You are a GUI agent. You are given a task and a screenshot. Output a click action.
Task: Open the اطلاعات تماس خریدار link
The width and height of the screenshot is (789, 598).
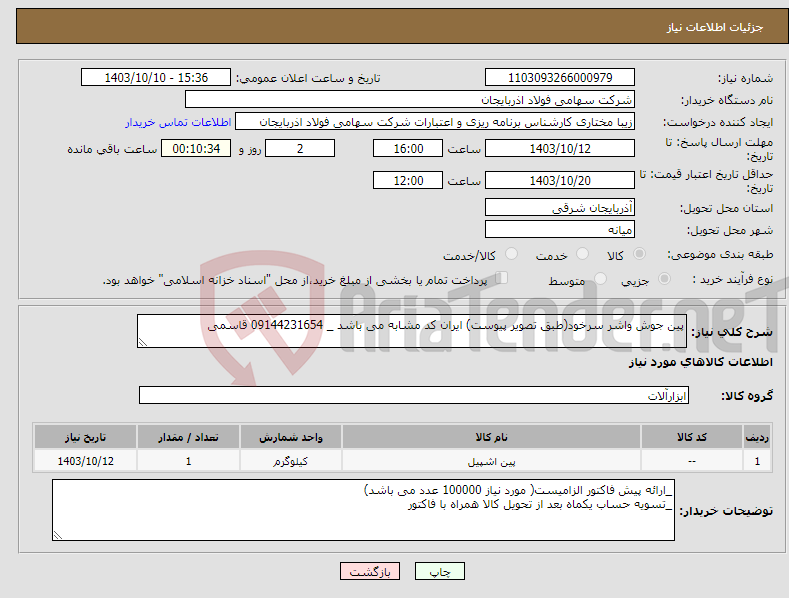click(x=178, y=122)
